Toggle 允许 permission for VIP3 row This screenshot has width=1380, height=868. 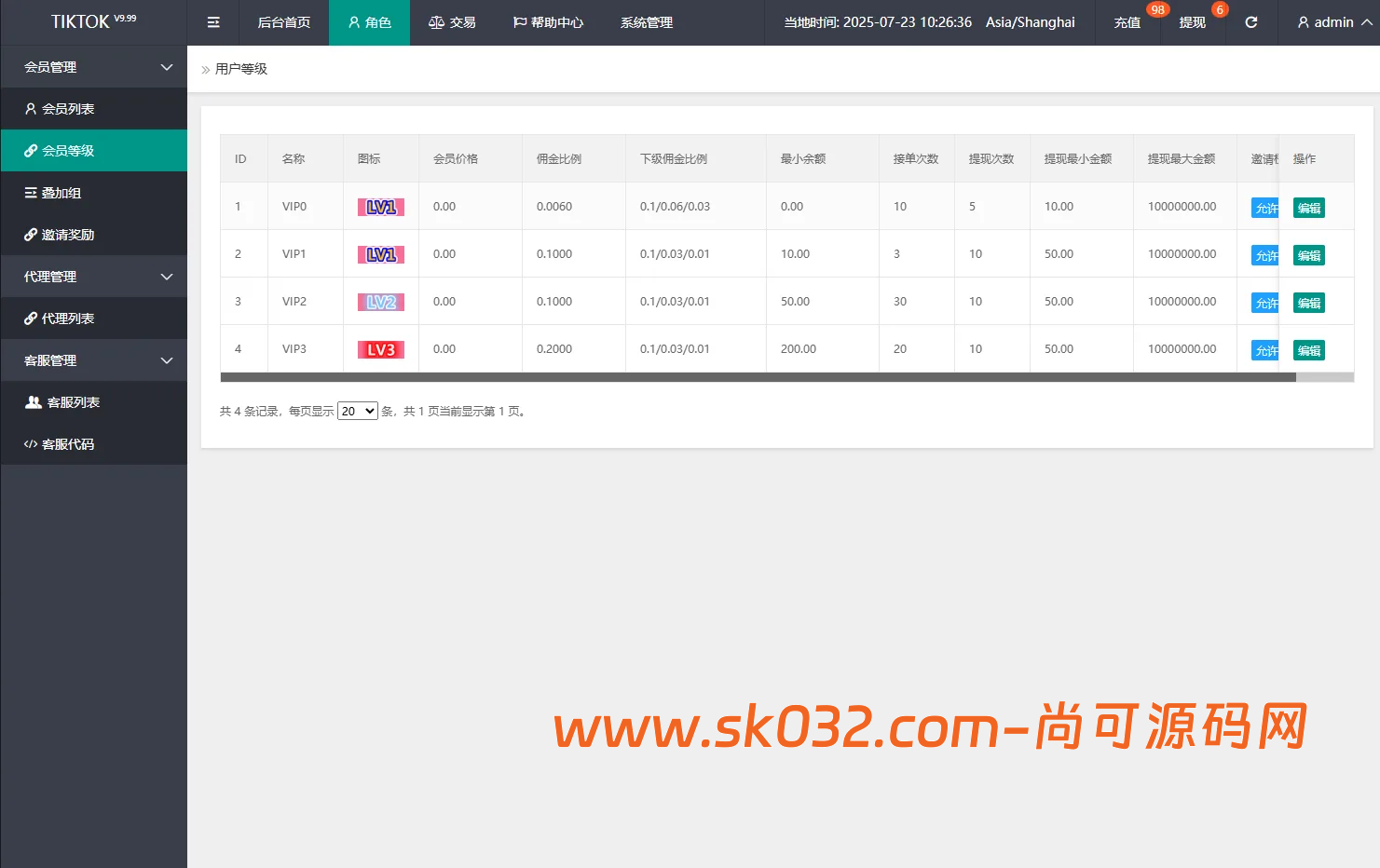click(x=1265, y=349)
